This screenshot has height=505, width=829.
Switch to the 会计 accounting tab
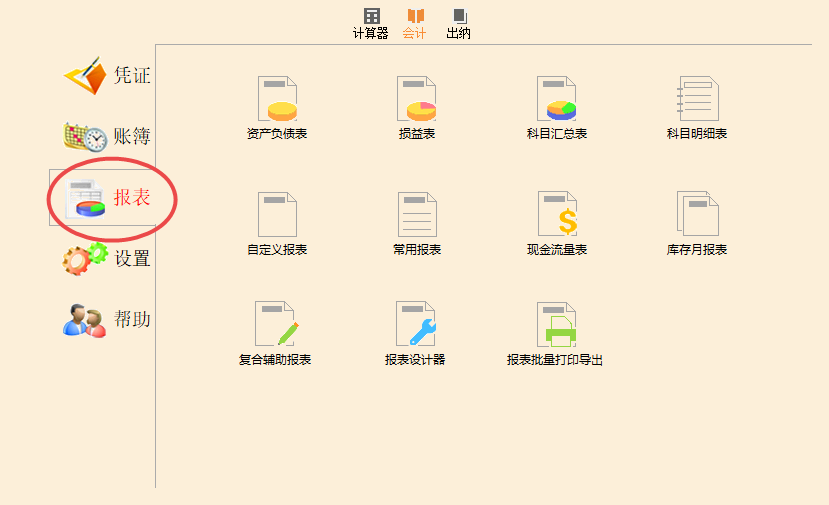coord(414,23)
